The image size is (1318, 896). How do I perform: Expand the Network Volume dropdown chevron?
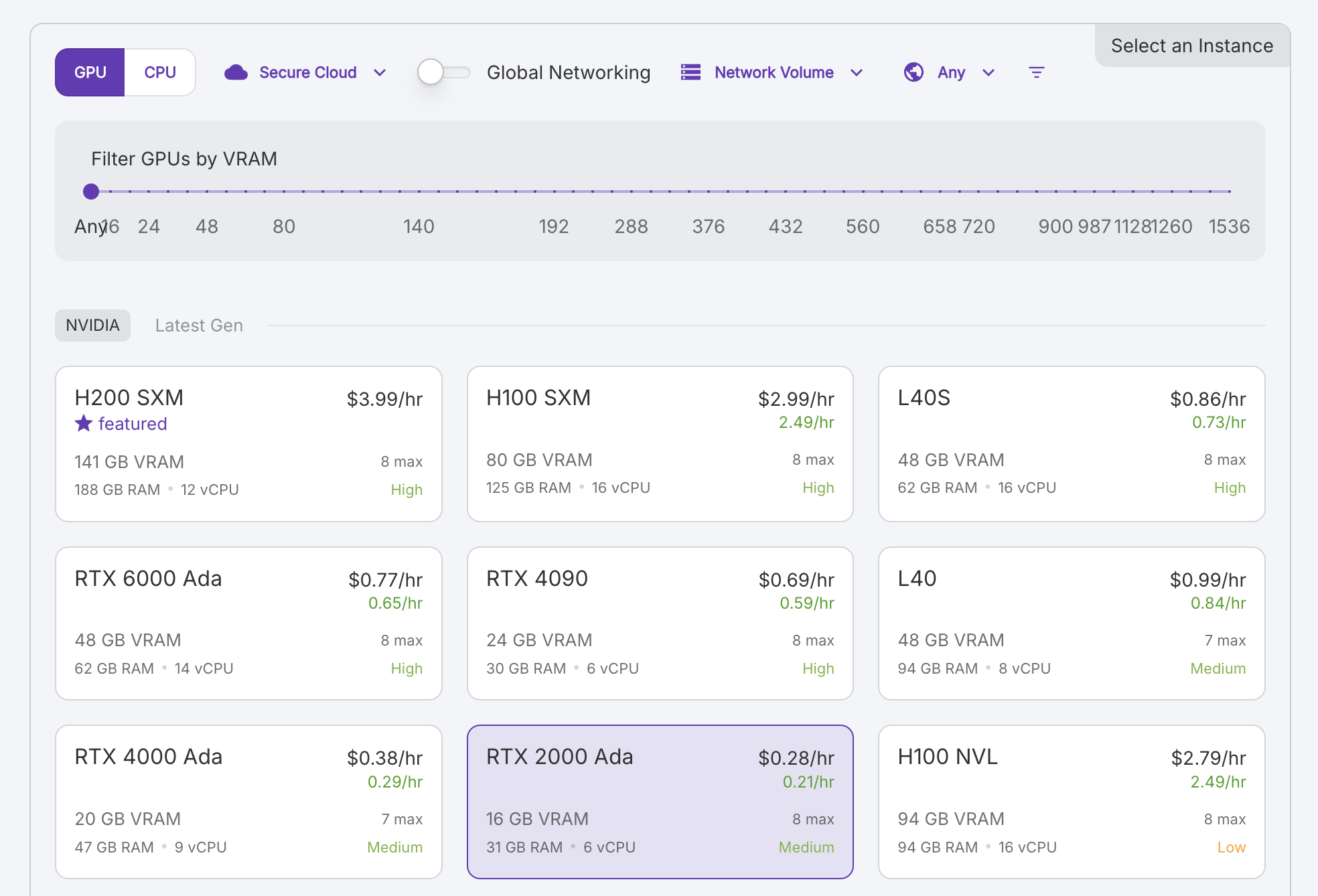pos(857,72)
